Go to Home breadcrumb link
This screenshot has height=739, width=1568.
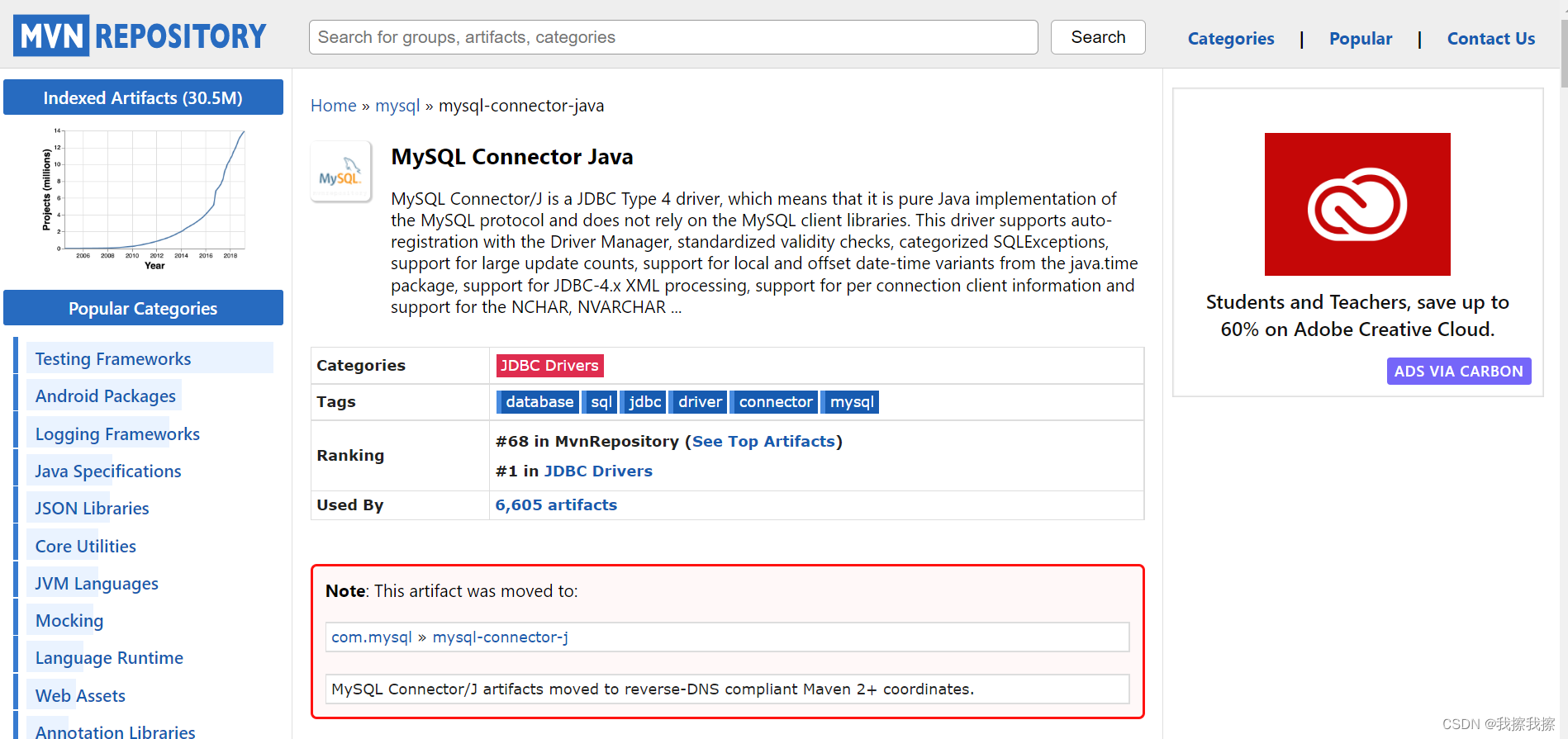pyautogui.click(x=334, y=106)
